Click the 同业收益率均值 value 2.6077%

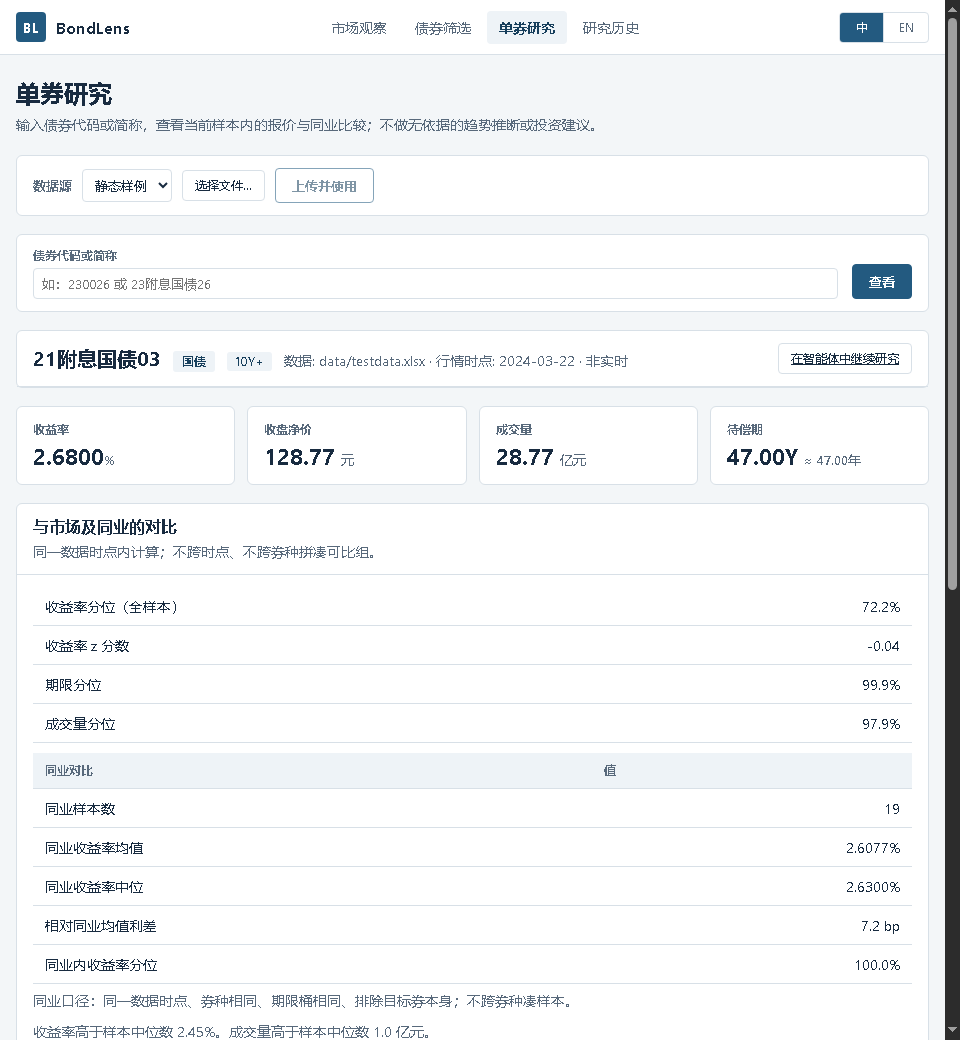pos(872,848)
